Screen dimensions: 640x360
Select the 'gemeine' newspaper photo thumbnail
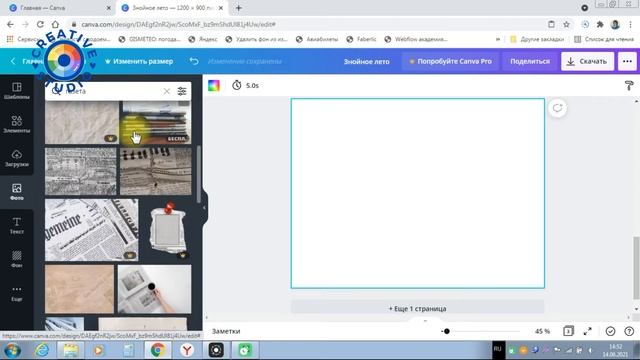[x=91, y=230]
